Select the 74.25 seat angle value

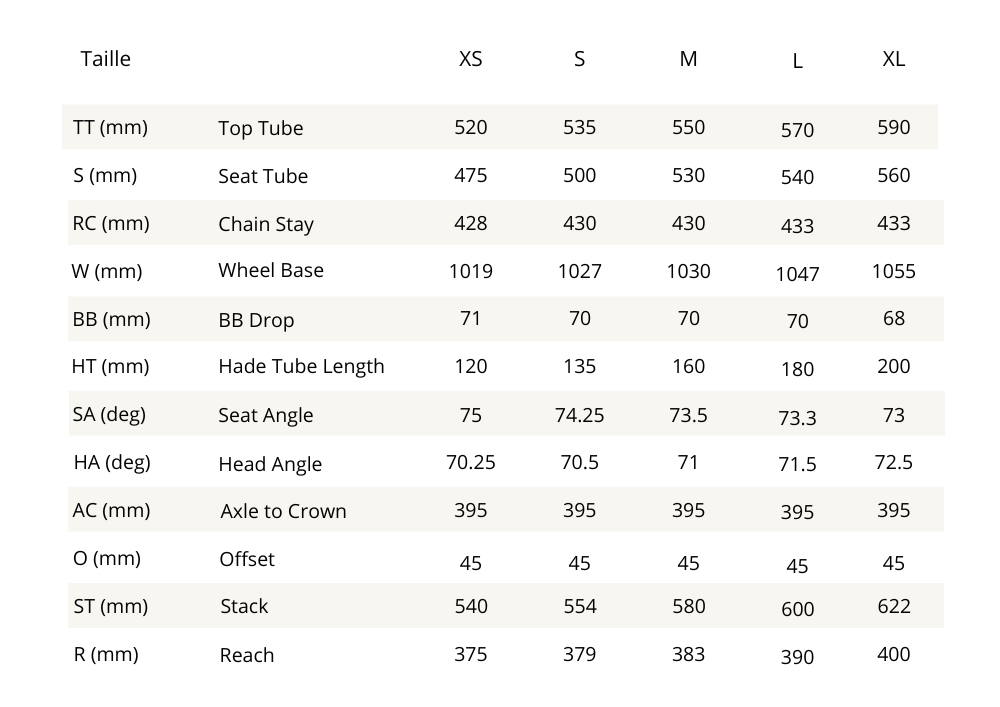coord(579,415)
